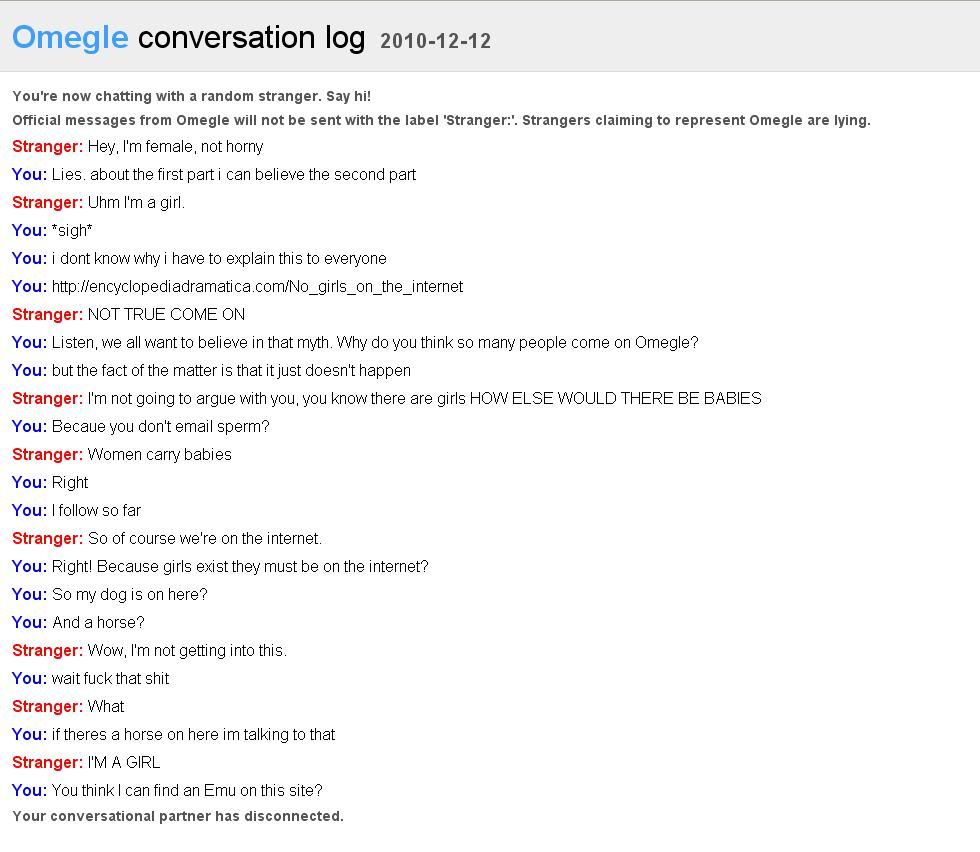Click the official messages warning line

click(441, 120)
